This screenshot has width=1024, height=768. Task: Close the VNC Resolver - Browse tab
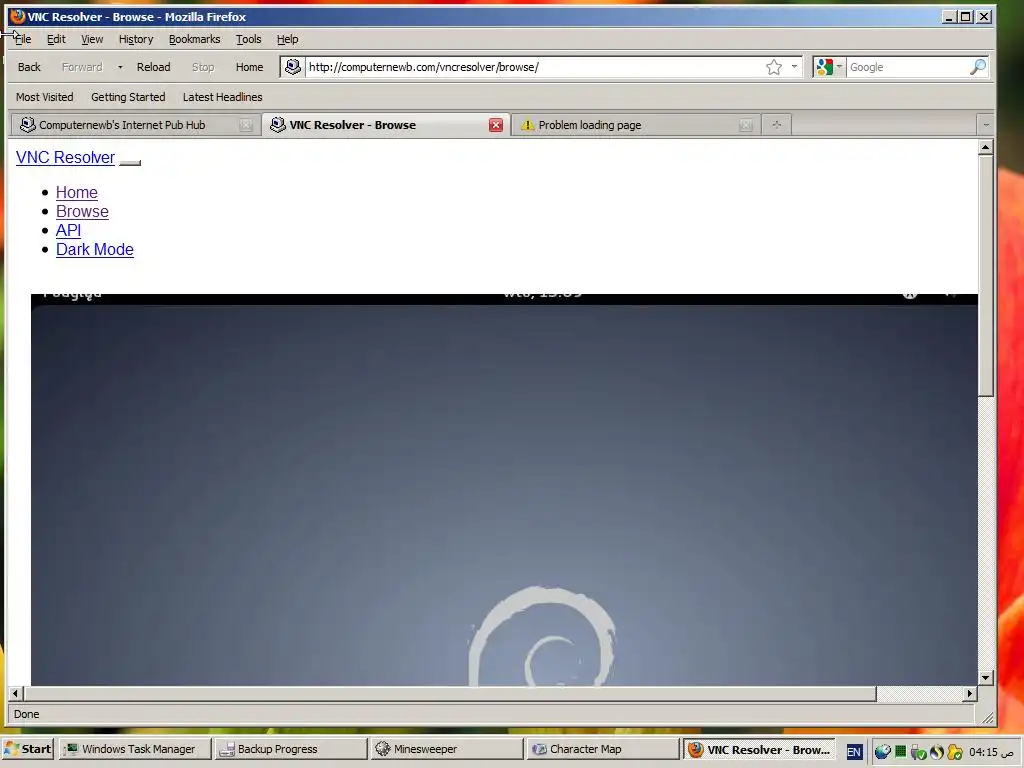(496, 125)
